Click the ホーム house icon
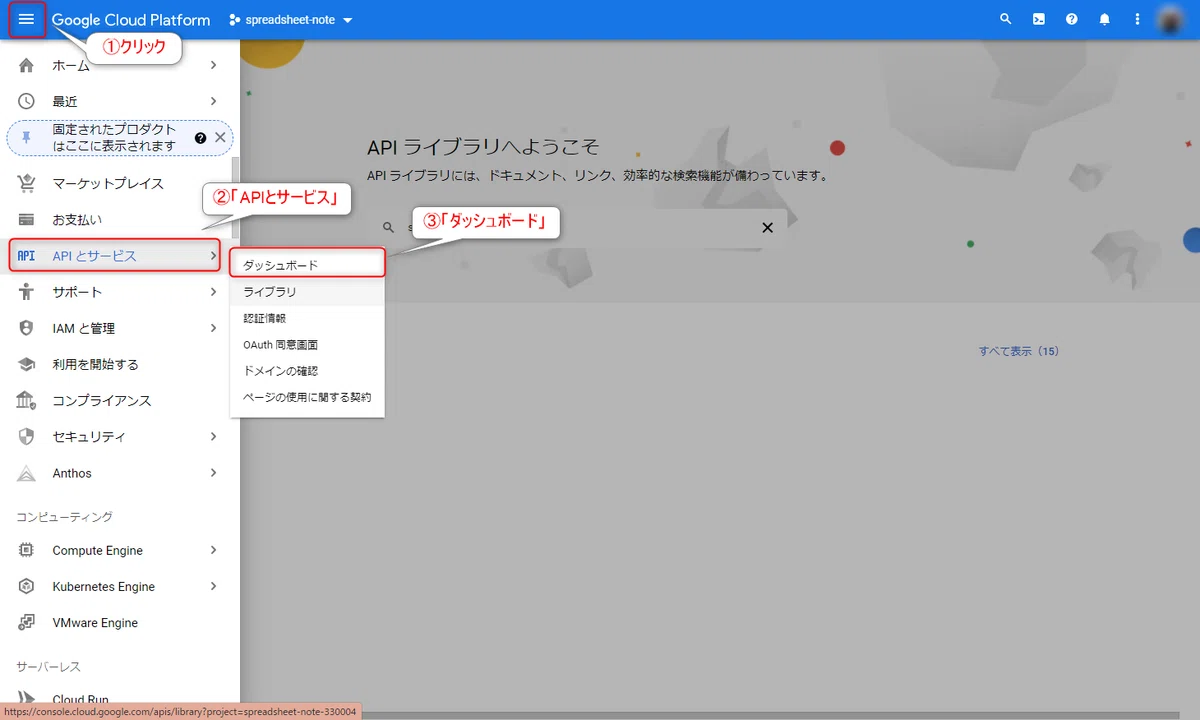1200x720 pixels. pos(27,66)
